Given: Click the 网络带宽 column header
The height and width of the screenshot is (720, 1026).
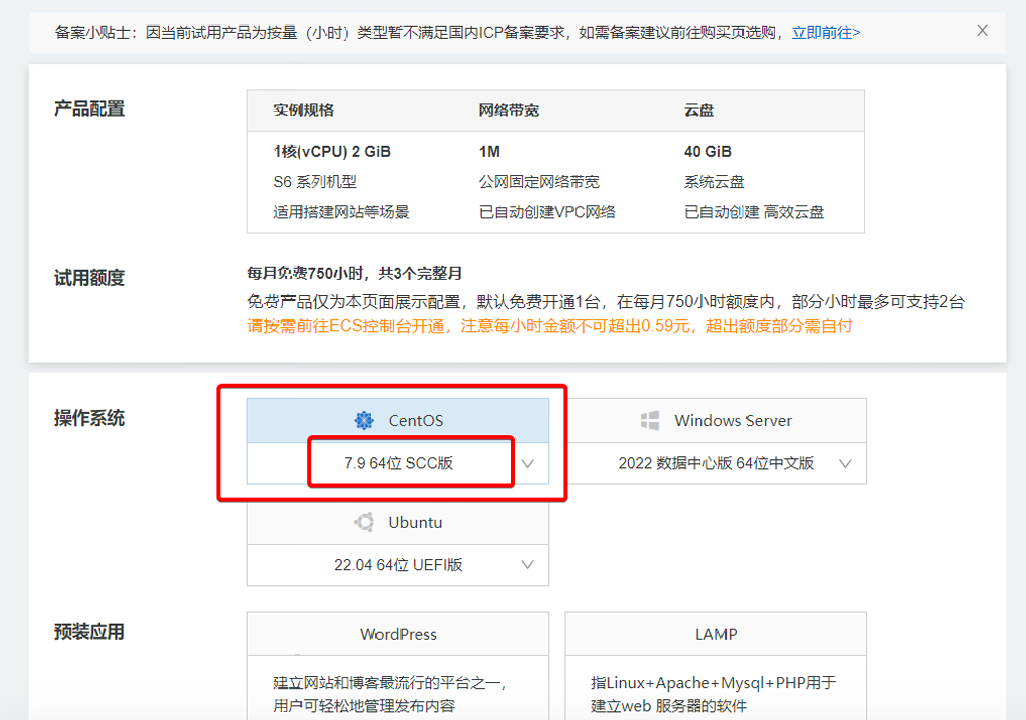Looking at the screenshot, I should tap(508, 110).
